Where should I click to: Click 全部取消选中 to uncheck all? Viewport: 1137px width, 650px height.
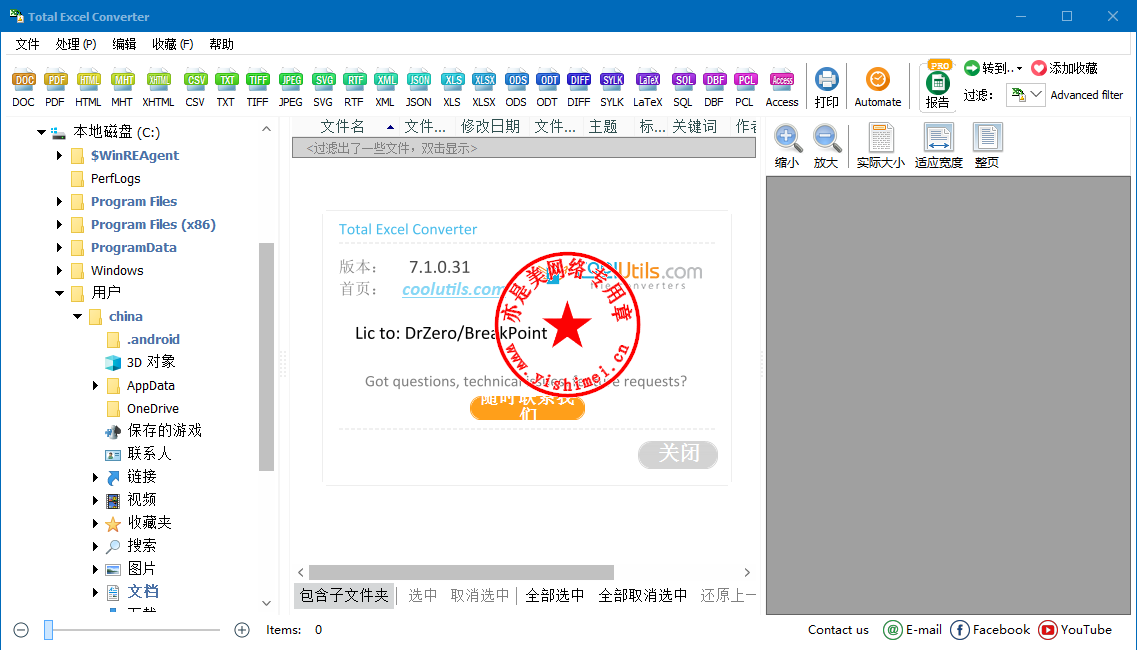(x=642, y=596)
